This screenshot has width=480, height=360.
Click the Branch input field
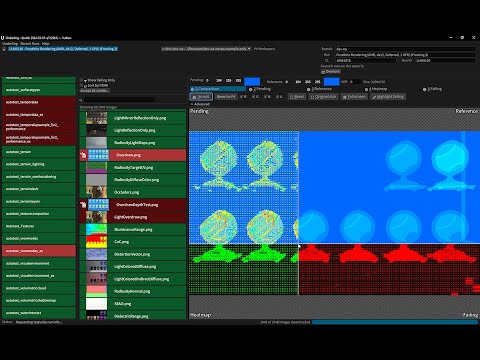pos(406,49)
